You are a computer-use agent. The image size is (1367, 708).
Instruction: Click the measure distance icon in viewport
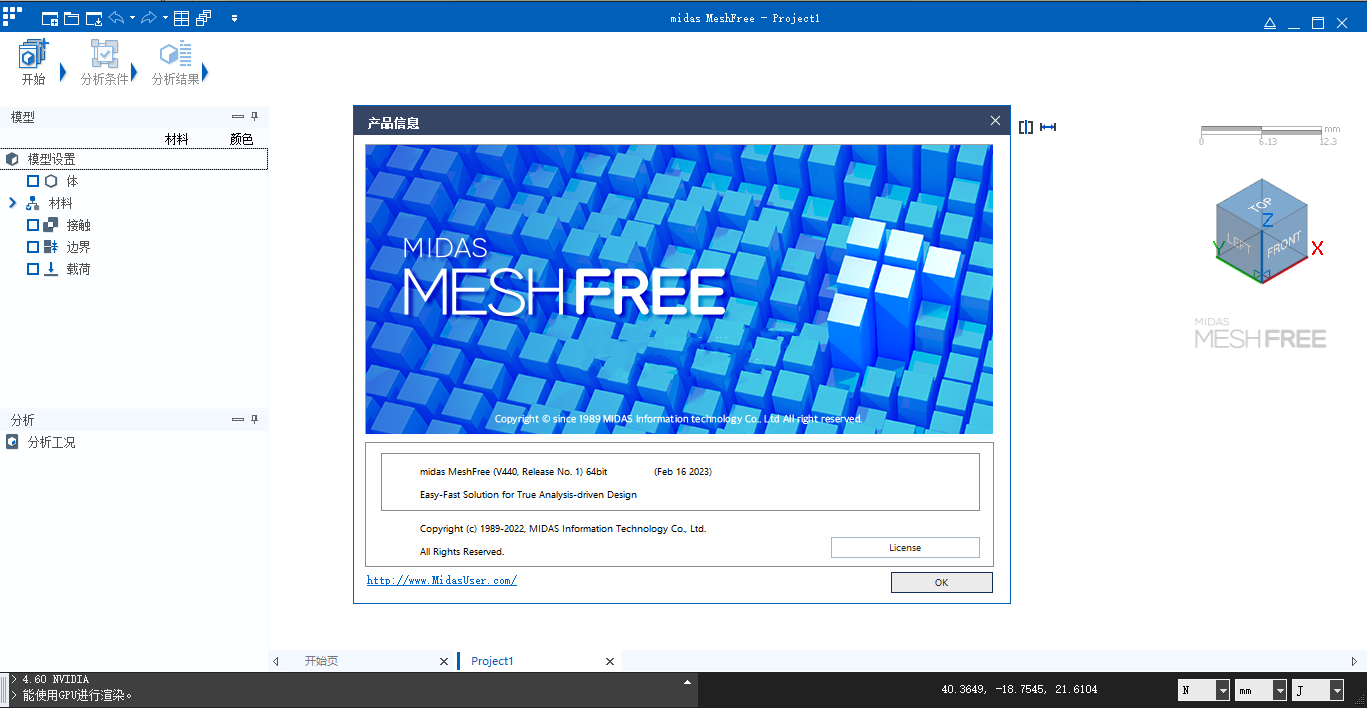(1048, 127)
